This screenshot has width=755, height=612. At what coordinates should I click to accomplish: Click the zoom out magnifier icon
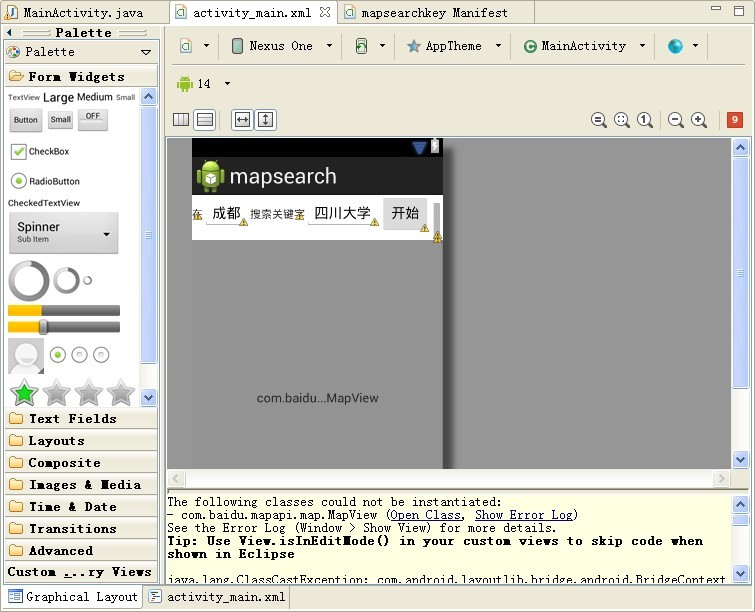coord(676,120)
